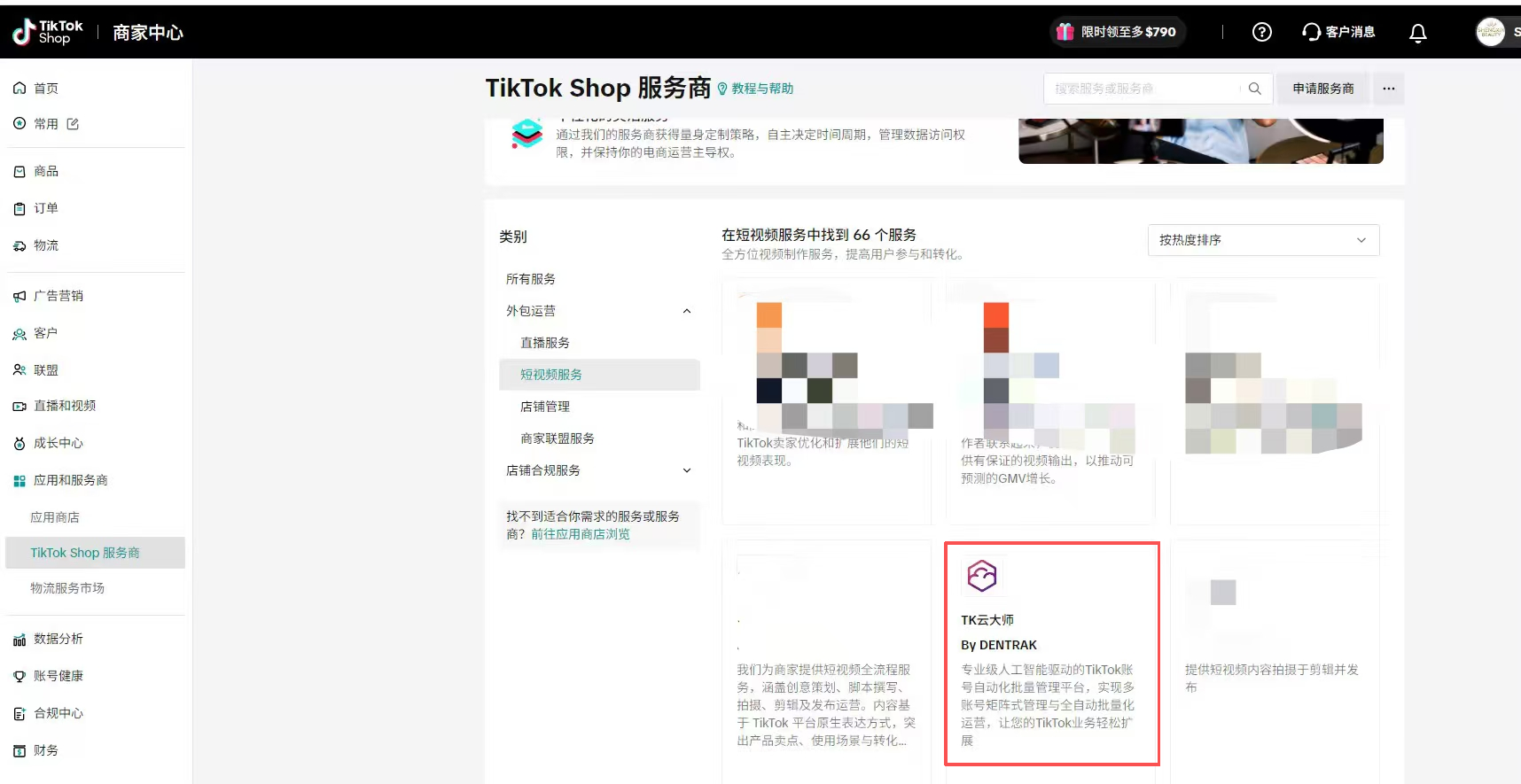Click the edit icon beside 常用
This screenshot has width=1521, height=784.
(73, 124)
